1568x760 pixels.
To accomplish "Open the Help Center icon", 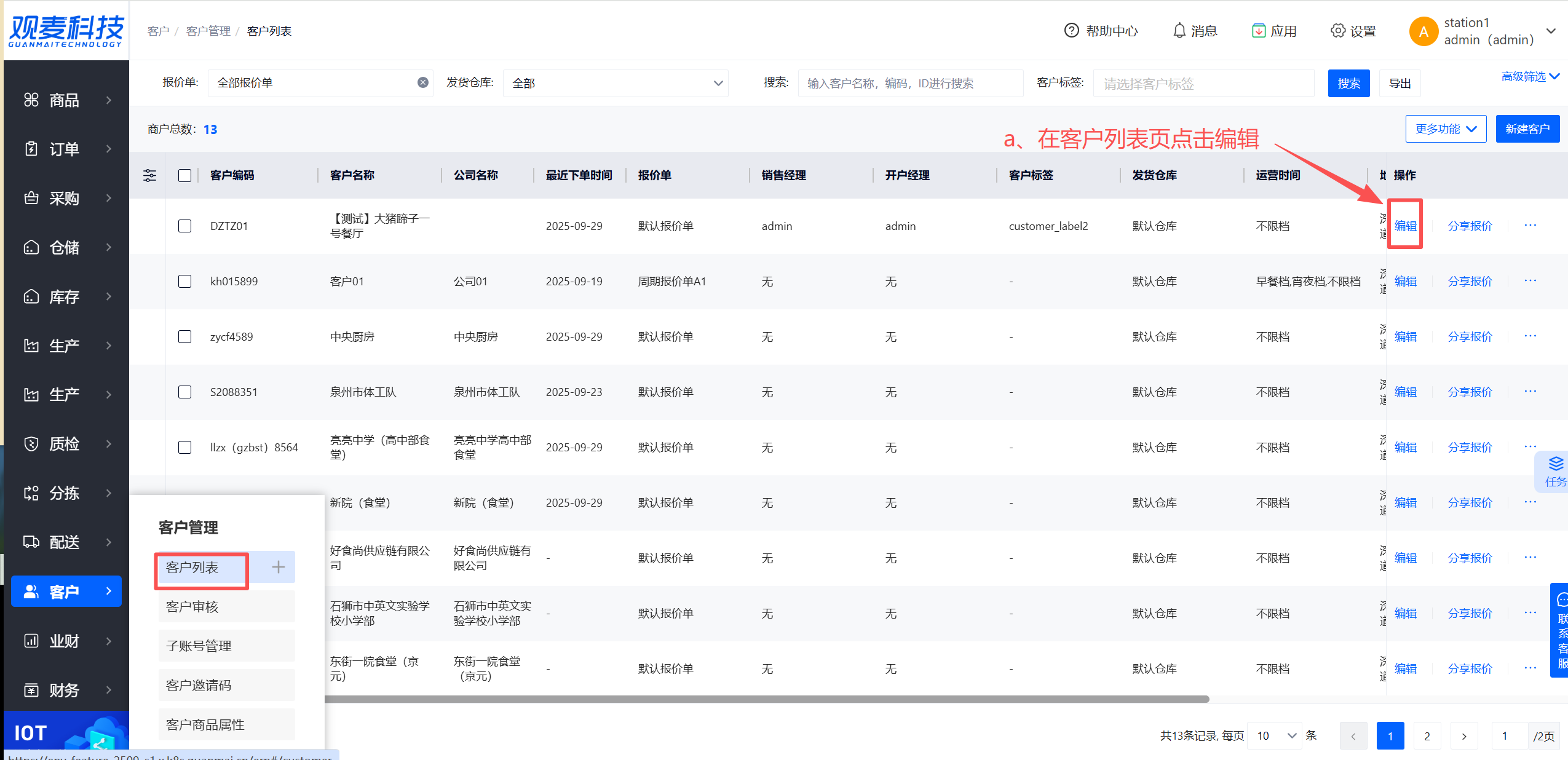I will tap(1071, 31).
